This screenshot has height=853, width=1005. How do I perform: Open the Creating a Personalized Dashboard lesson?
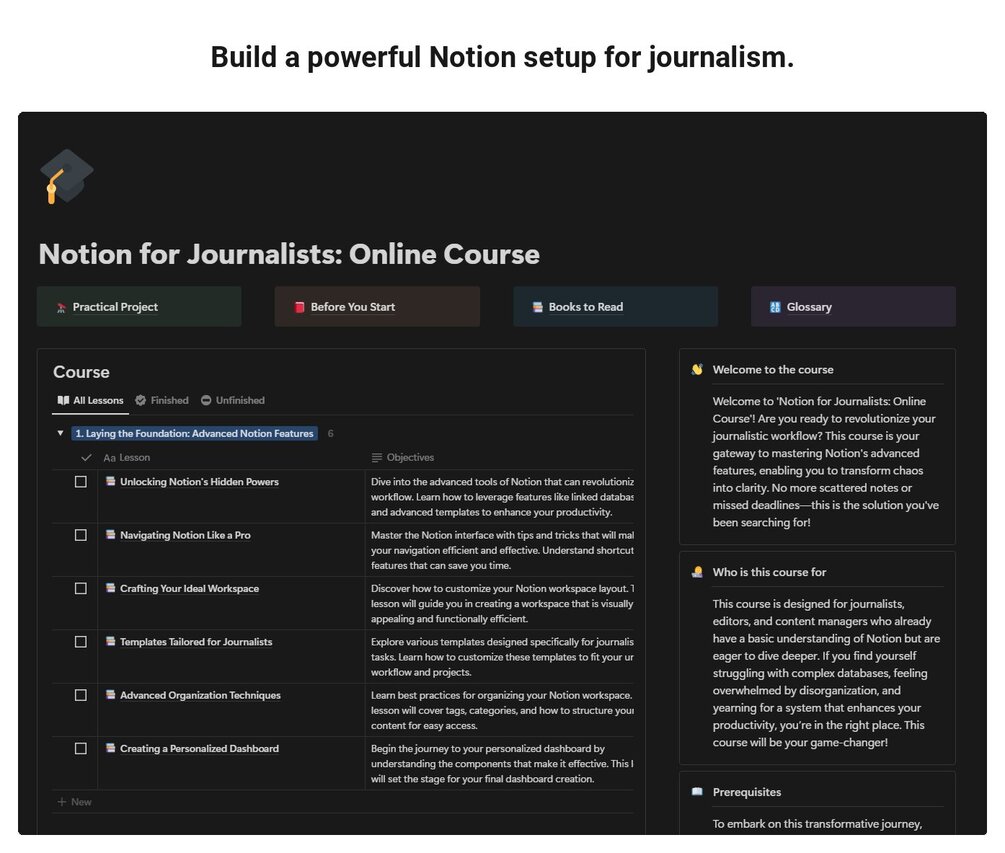199,749
